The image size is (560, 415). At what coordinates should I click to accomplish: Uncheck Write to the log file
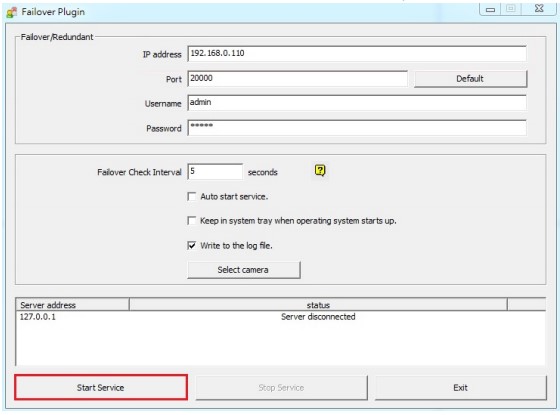point(192,245)
